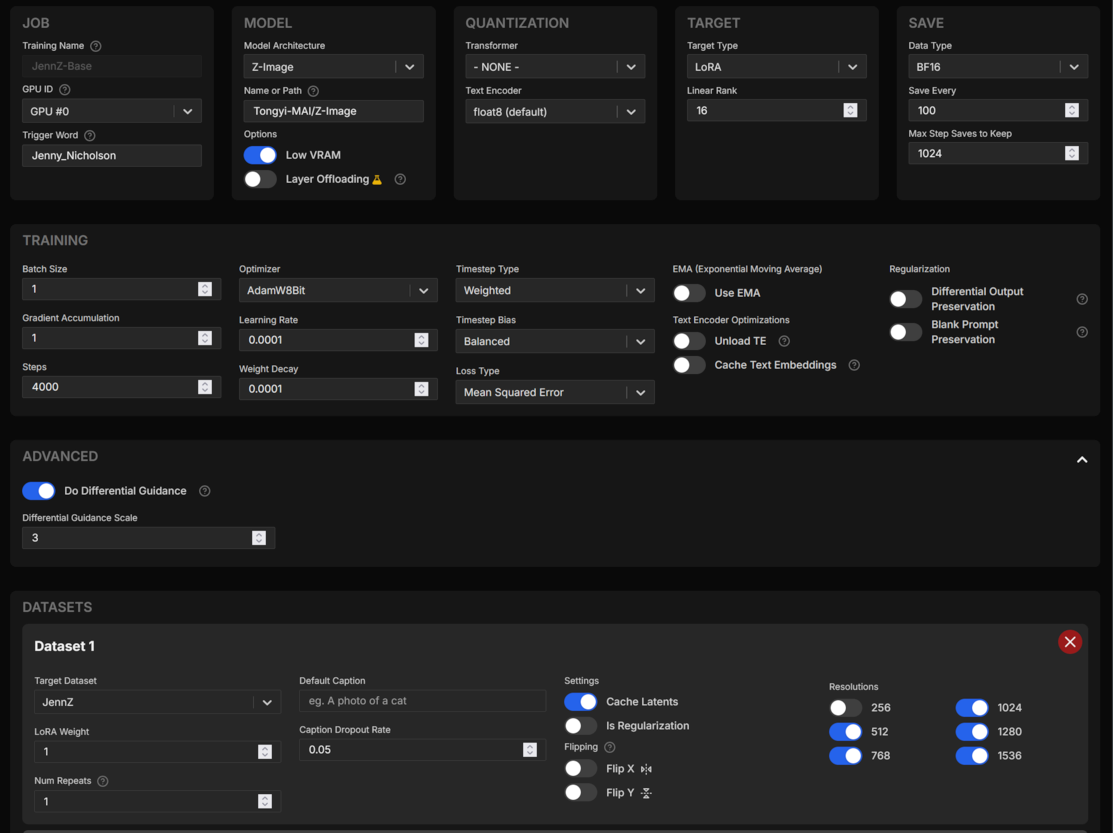Enable the Layer Offloading toggle
Screen dimensions: 1113x833
pyautogui.click(x=260, y=180)
